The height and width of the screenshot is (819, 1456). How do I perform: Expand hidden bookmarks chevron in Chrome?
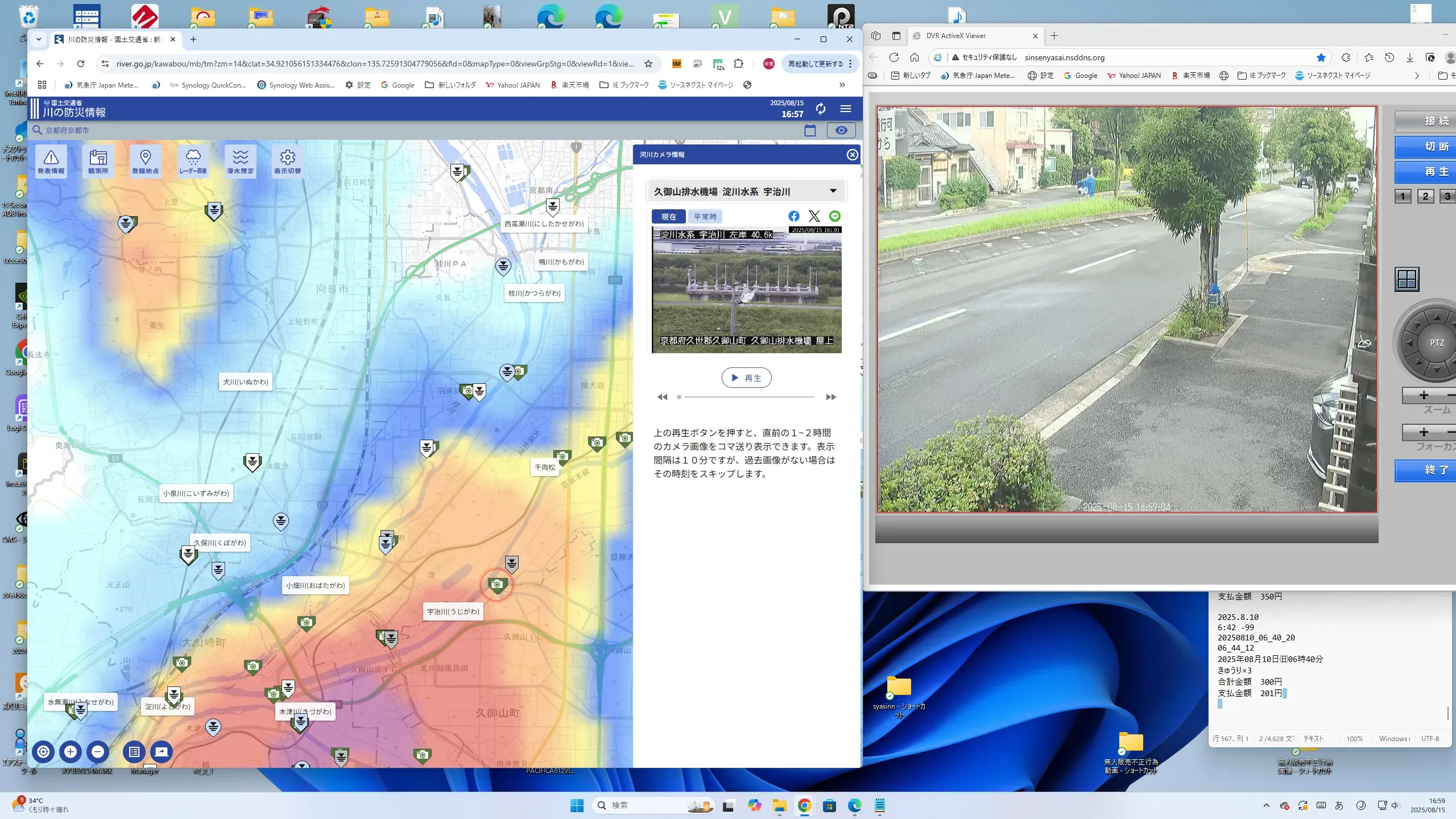[842, 85]
